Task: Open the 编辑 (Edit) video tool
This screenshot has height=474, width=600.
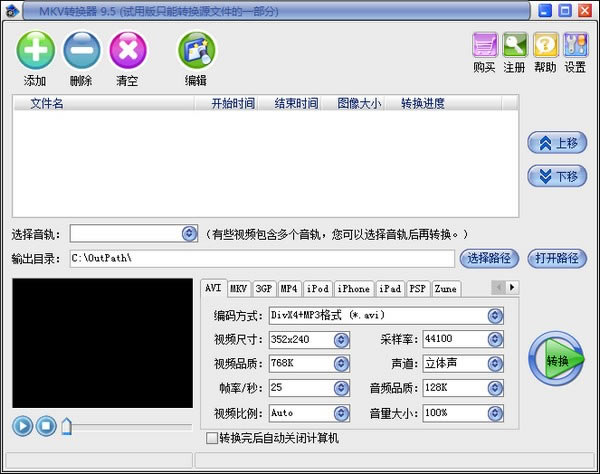Action: (x=196, y=51)
